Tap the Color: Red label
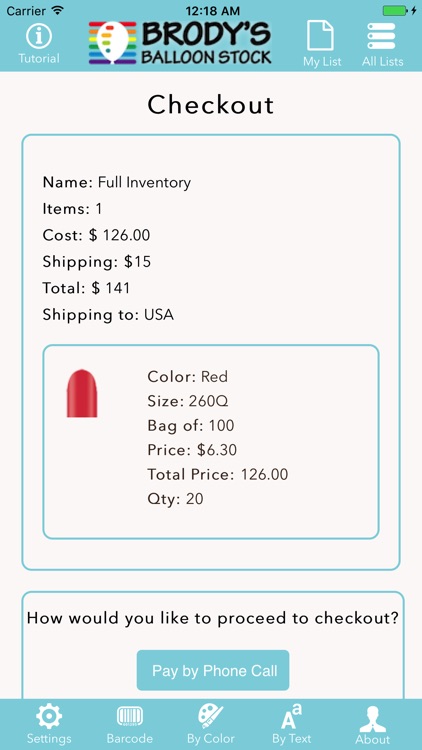Viewport: 422px width, 750px height. pos(188,376)
